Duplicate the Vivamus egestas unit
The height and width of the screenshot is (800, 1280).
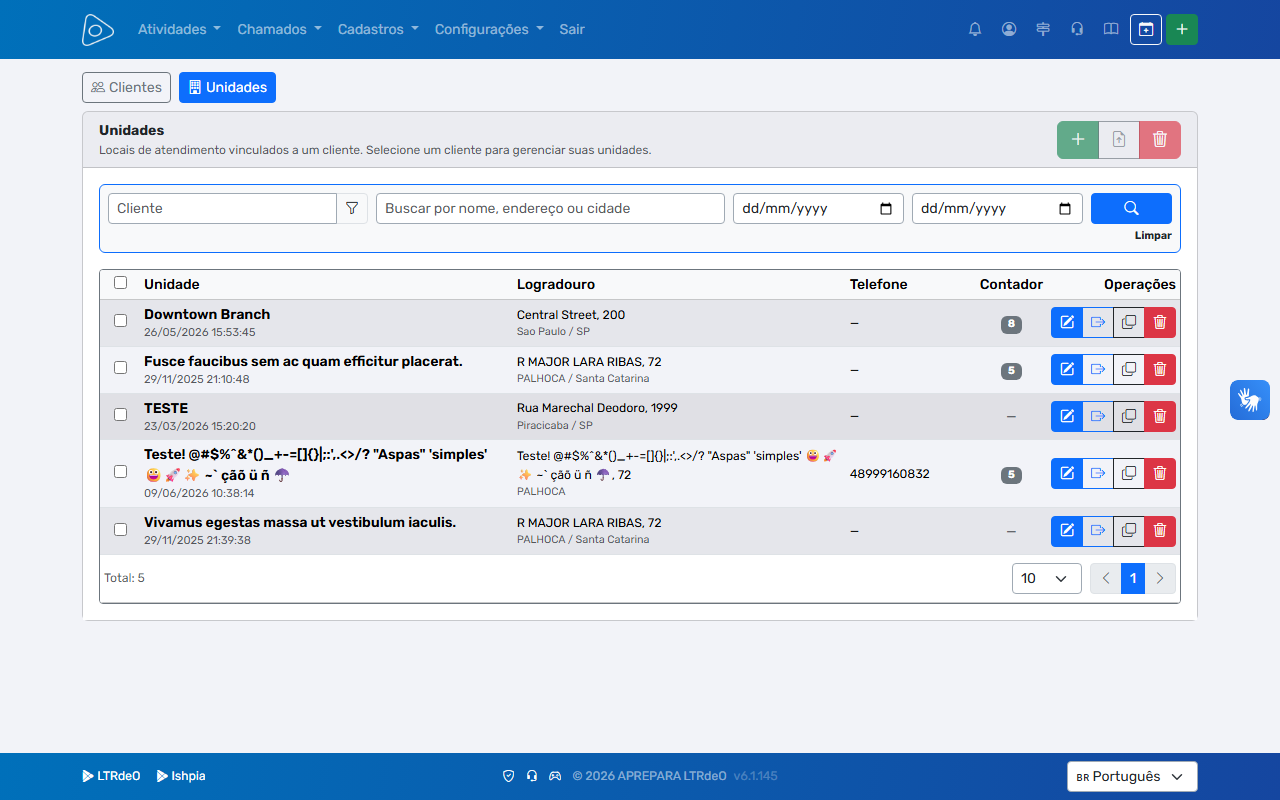pyautogui.click(x=1129, y=531)
